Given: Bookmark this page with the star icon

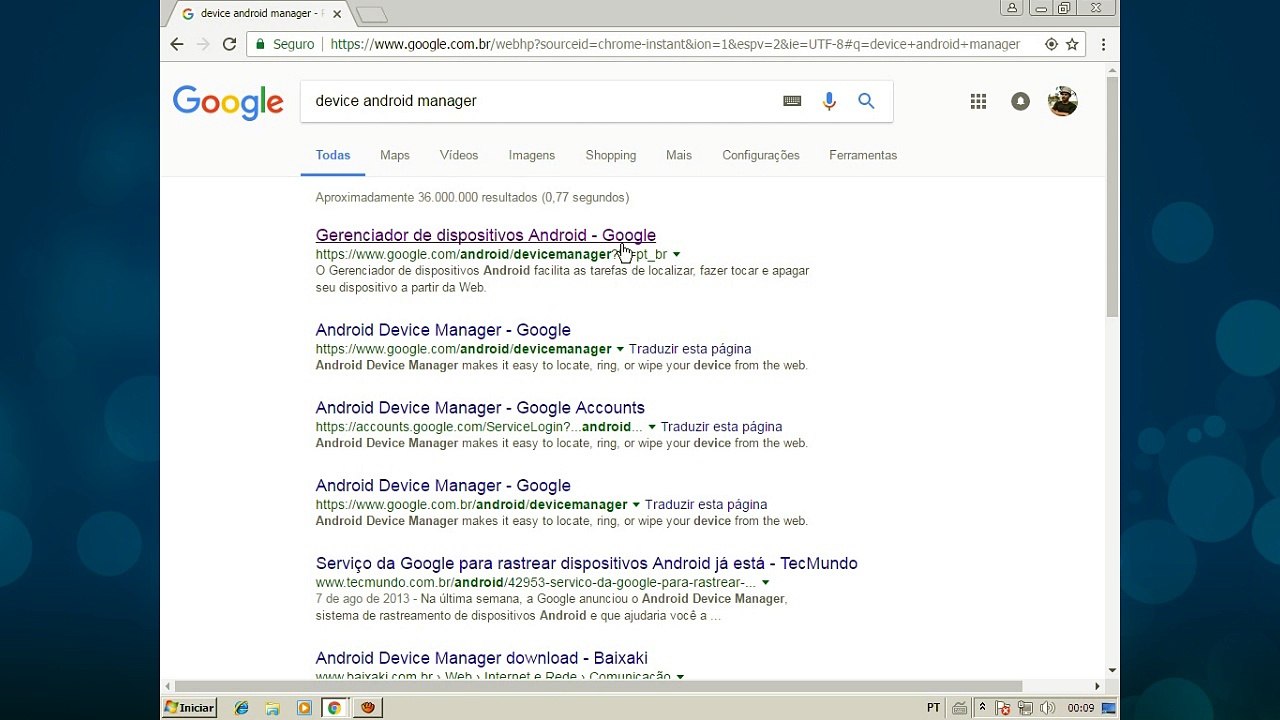Looking at the screenshot, I should [x=1072, y=44].
